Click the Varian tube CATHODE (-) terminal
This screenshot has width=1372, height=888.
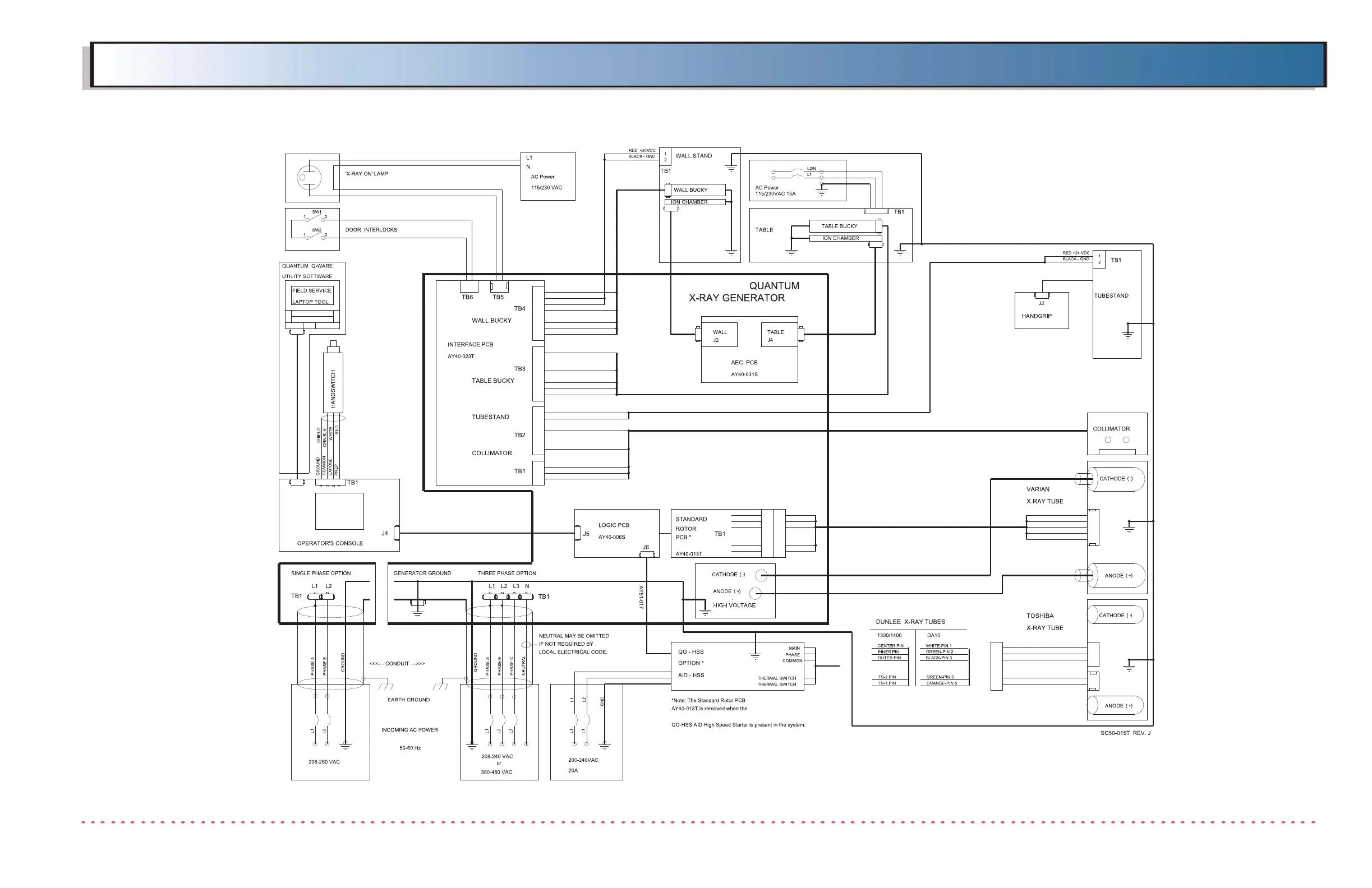(1116, 479)
